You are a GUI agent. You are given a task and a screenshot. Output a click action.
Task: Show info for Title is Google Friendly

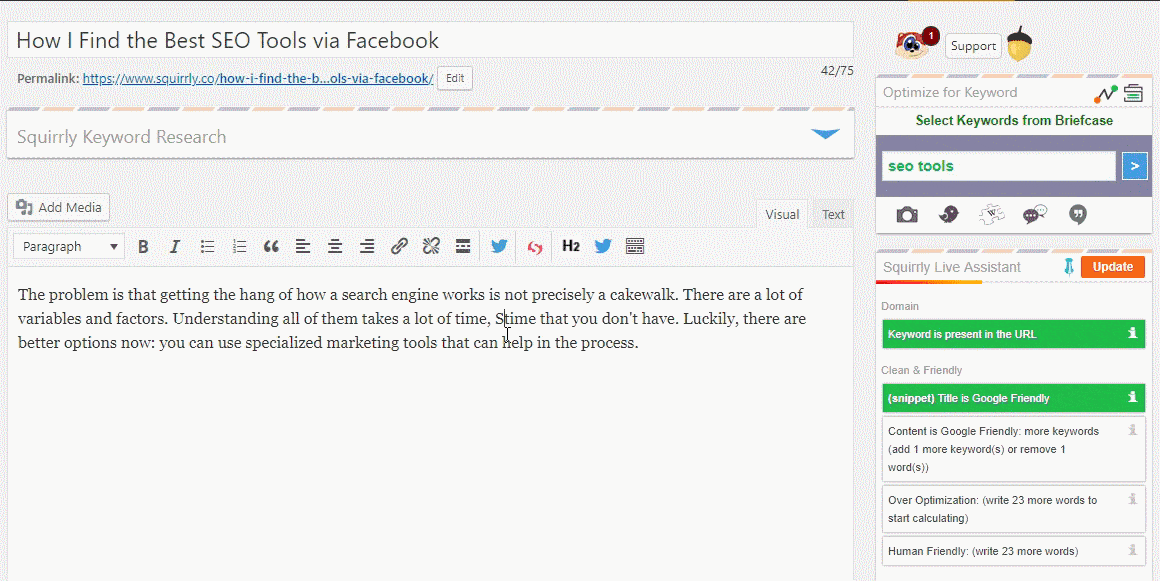tap(1132, 397)
